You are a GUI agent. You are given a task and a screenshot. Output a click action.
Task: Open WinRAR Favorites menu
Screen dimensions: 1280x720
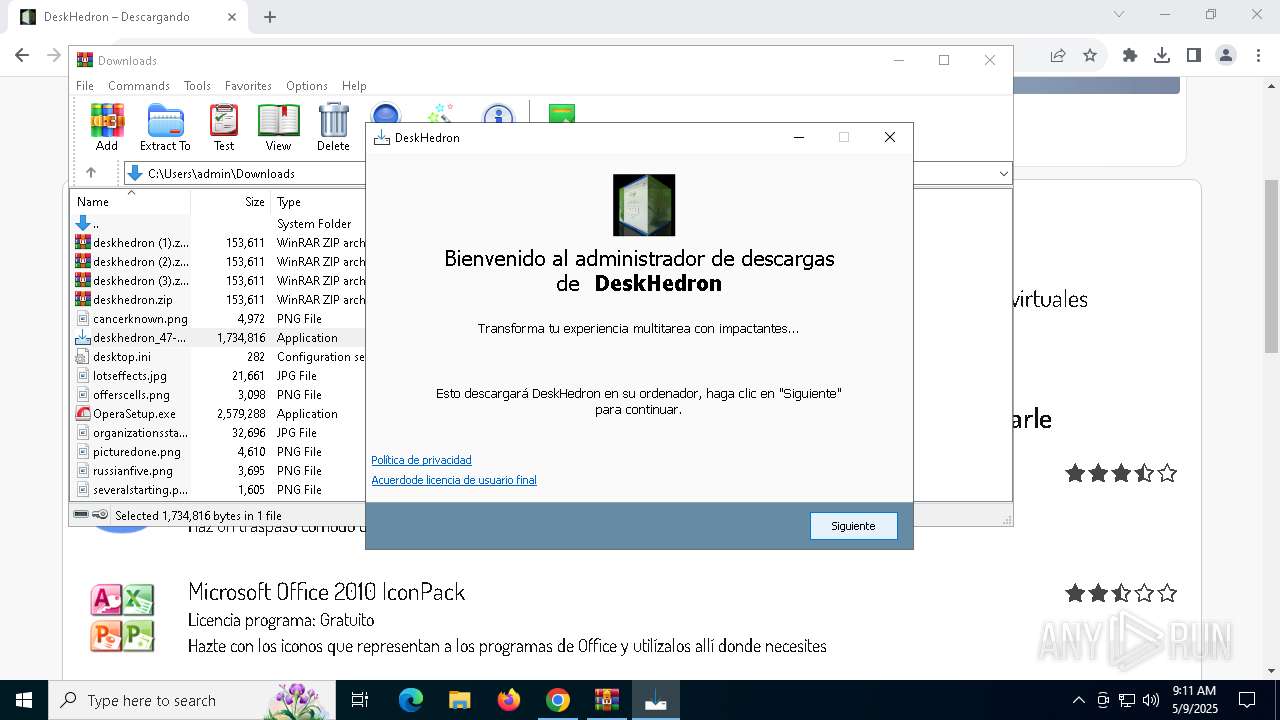point(248,86)
